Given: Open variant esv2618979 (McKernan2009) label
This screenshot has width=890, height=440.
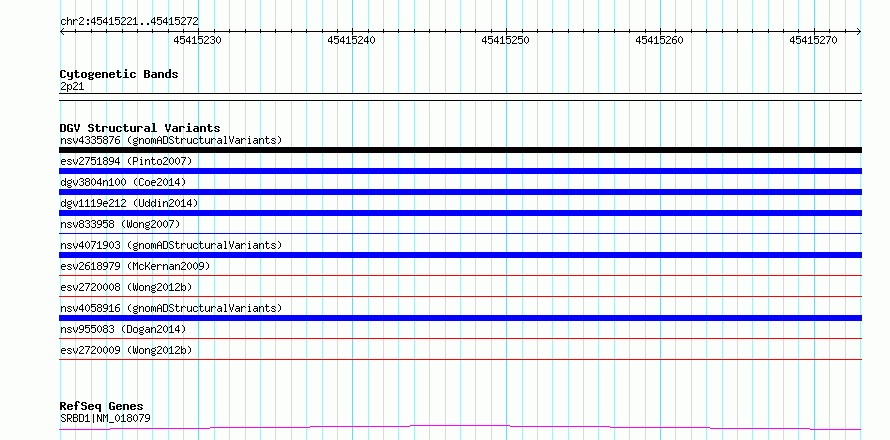Looking at the screenshot, I should pos(135,266).
